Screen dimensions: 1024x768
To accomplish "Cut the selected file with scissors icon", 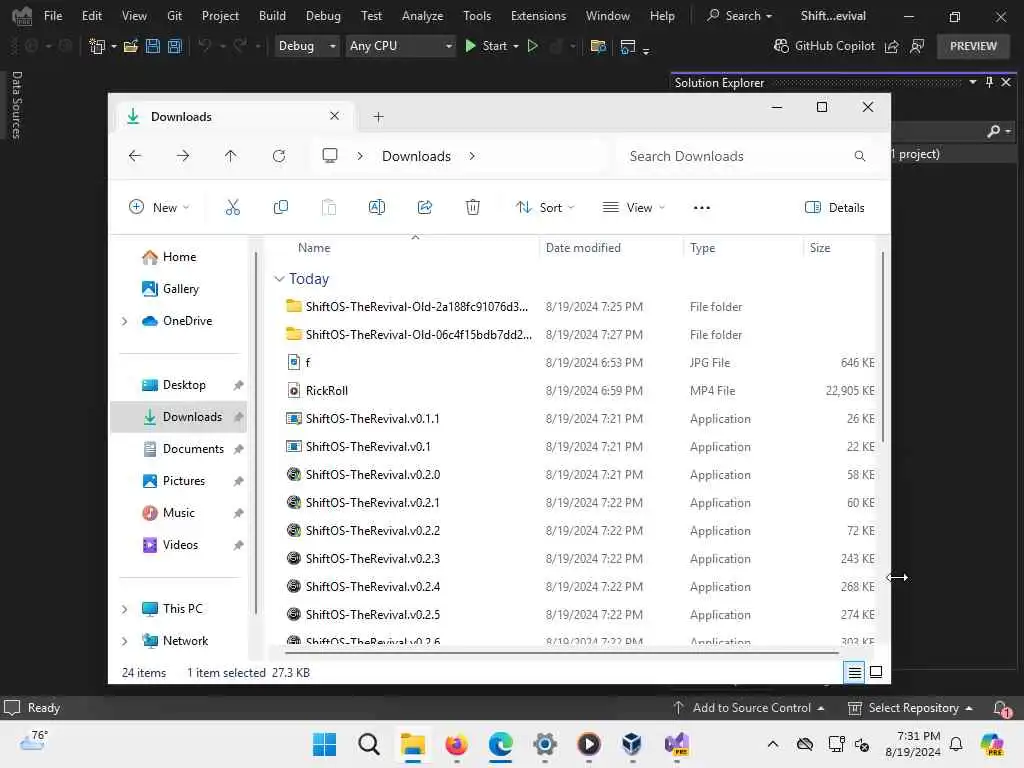I will pos(232,208).
